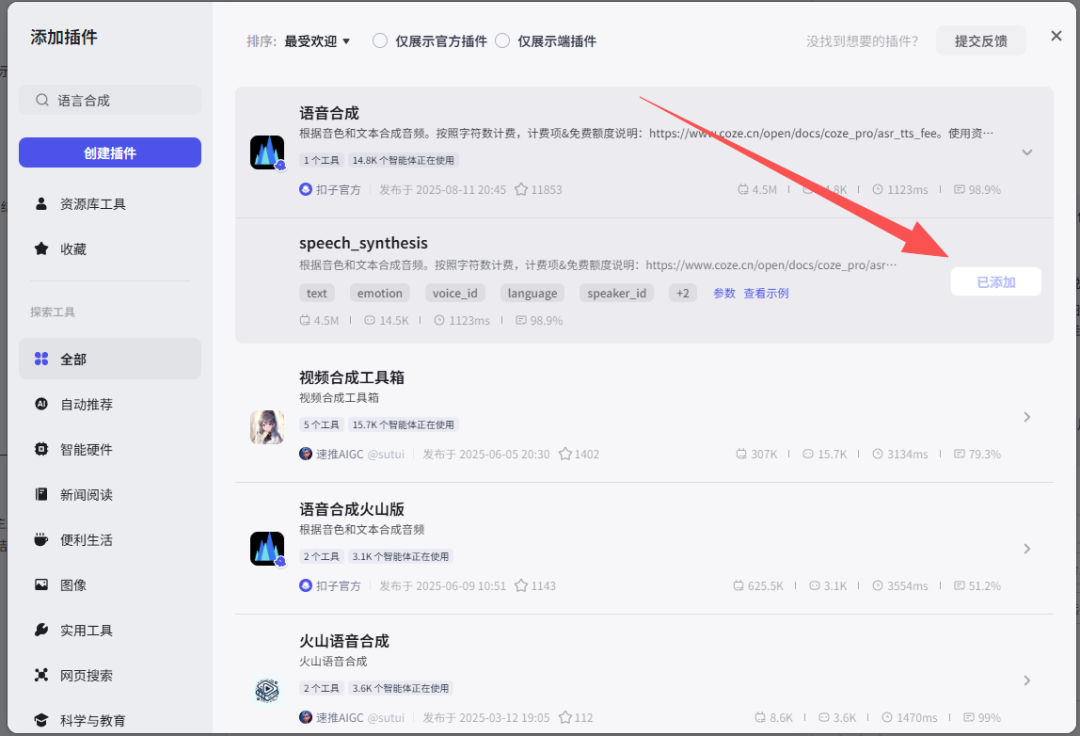Click the 自动推荐 AI icon
1080x736 pixels.
point(41,404)
